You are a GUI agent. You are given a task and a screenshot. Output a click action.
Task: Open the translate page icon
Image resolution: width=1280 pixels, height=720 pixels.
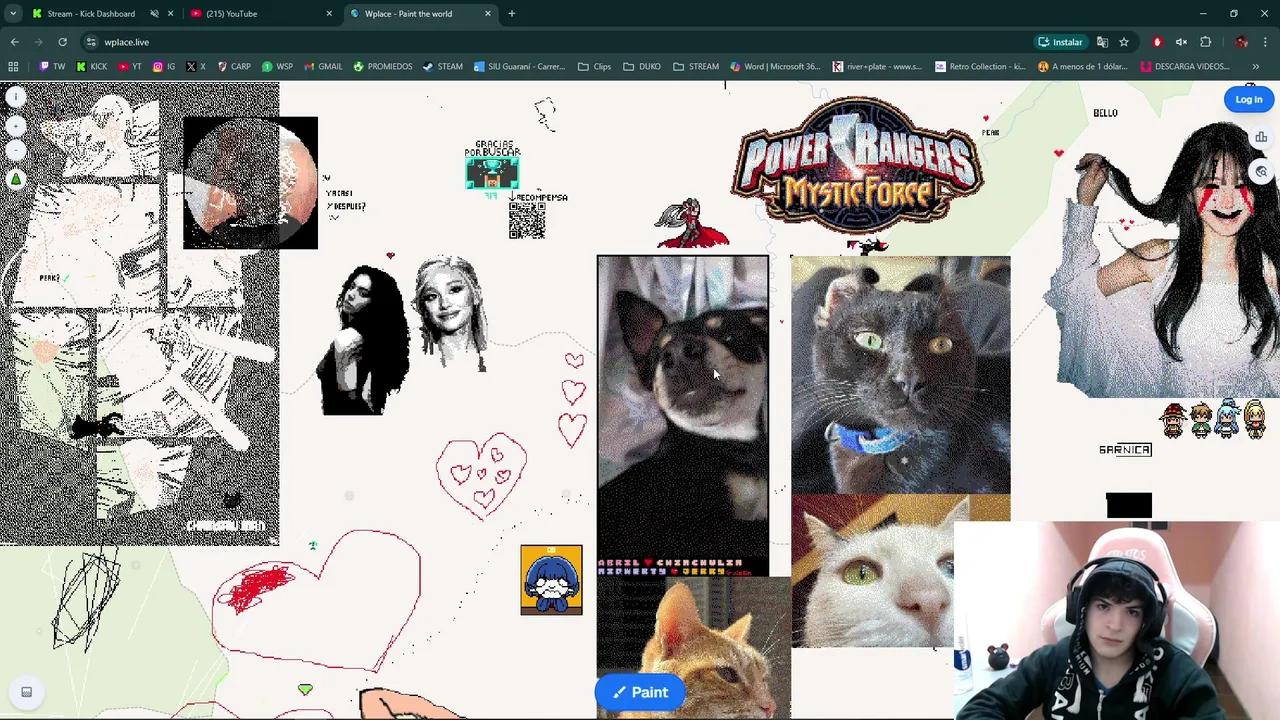click(x=1102, y=42)
